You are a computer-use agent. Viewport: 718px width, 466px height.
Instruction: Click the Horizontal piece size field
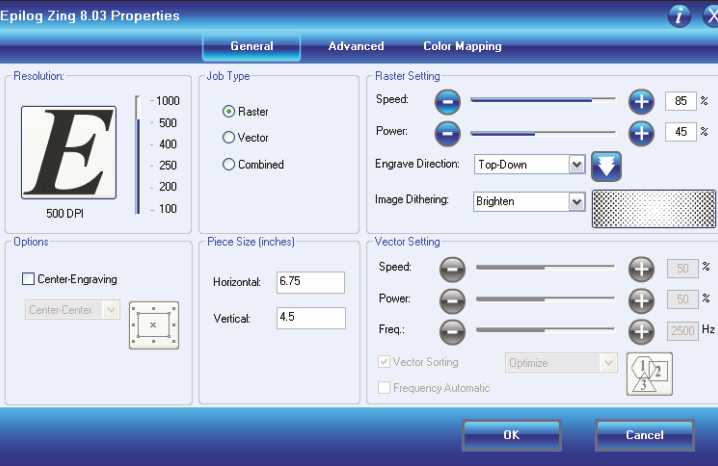(310, 282)
